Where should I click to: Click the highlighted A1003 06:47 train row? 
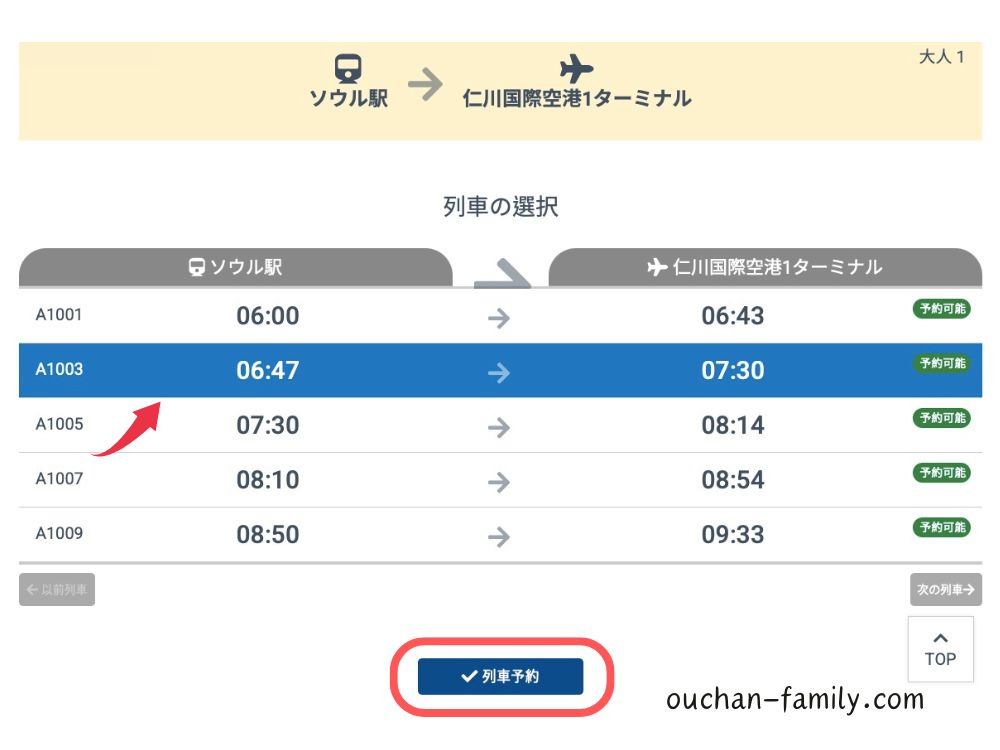[x=501, y=371]
